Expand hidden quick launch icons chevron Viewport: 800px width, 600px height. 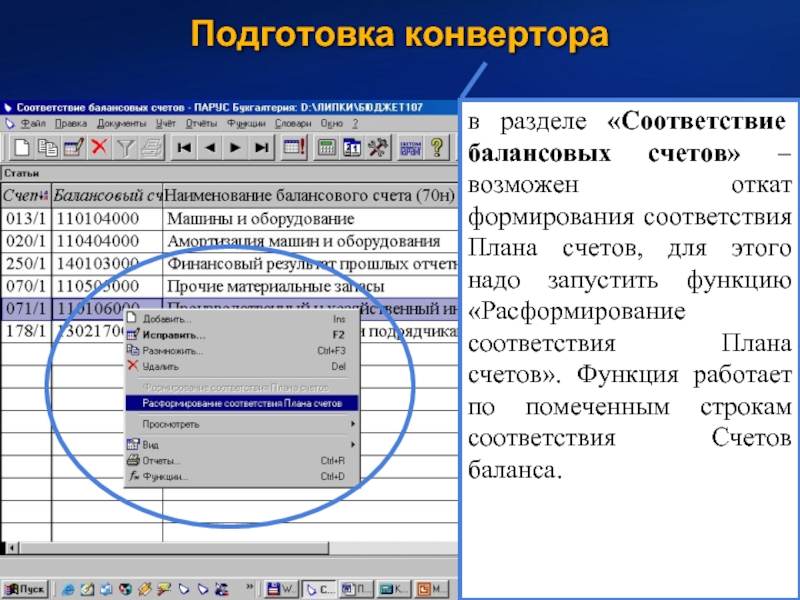pos(247,588)
